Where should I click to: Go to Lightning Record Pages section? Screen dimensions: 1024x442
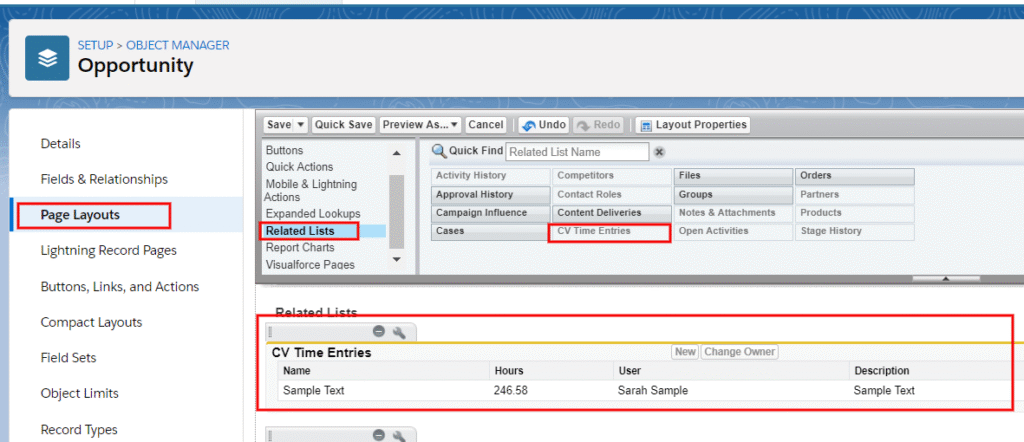[x=108, y=250]
